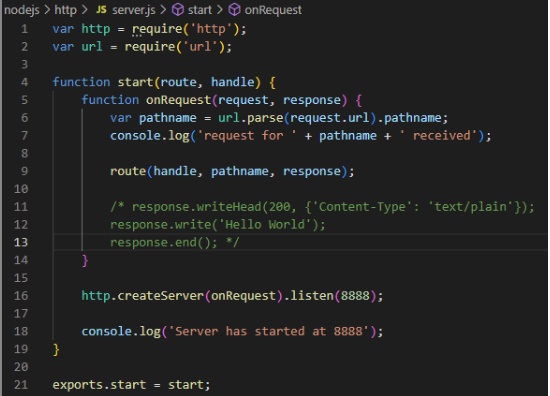The image size is (550, 396).
Task: Select server.js in the breadcrumb
Action: point(134,10)
